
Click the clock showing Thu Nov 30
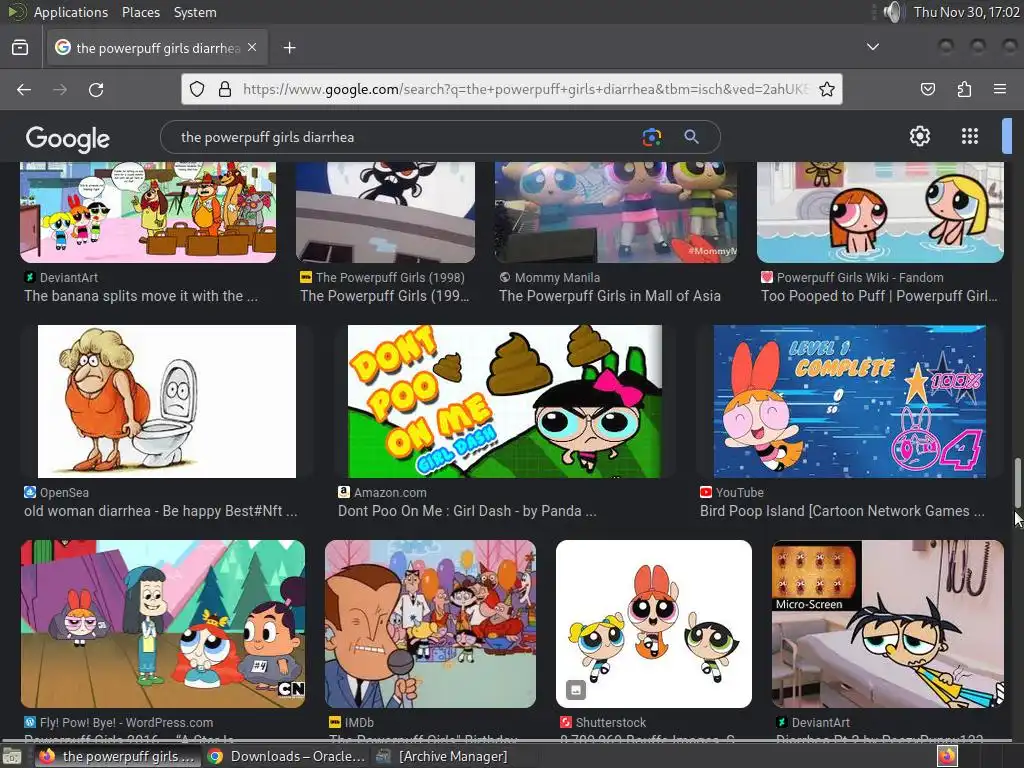point(967,12)
